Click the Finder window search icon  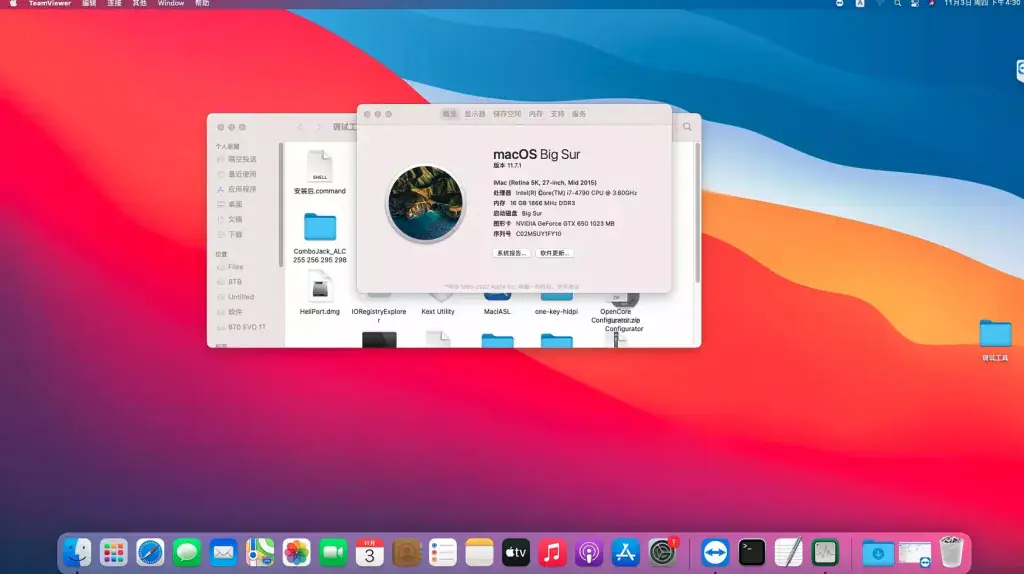point(687,127)
